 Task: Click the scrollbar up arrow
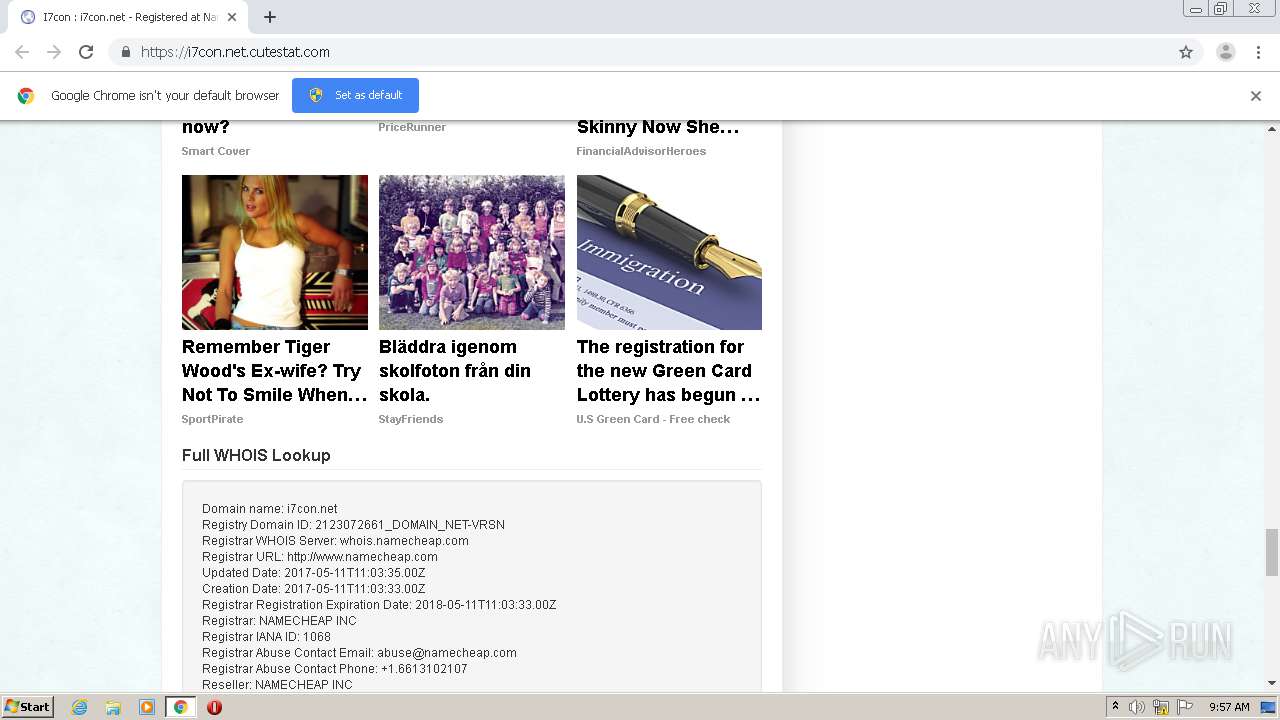(1272, 129)
